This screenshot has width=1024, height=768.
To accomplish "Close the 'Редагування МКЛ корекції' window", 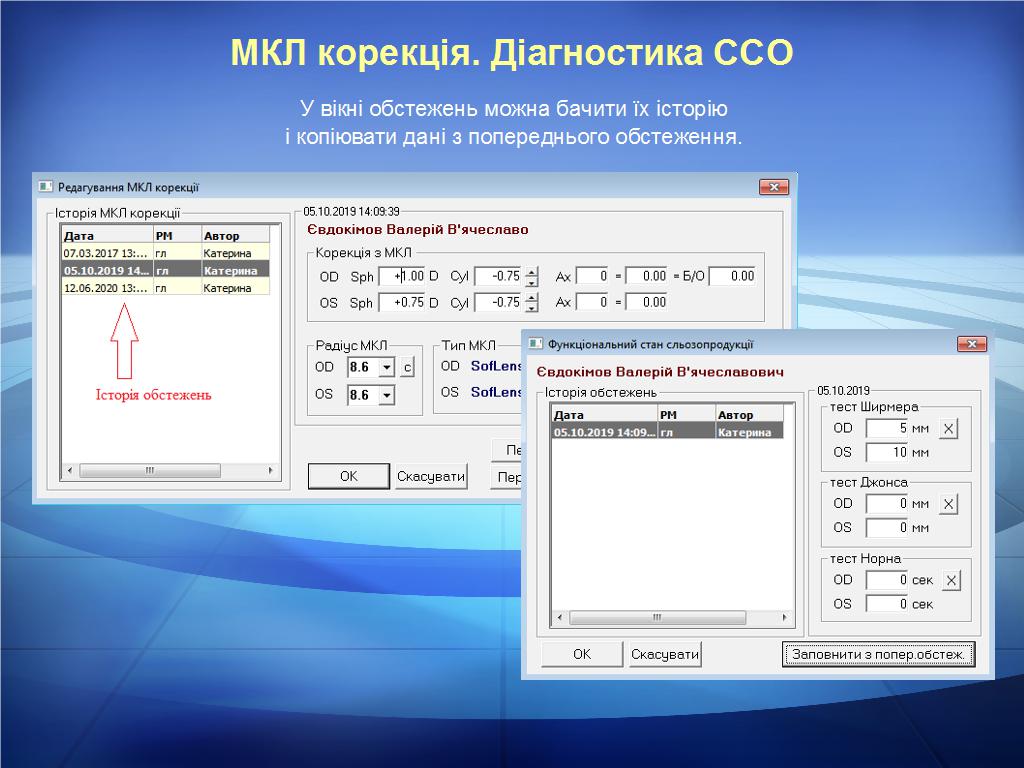I will pyautogui.click(x=773, y=186).
